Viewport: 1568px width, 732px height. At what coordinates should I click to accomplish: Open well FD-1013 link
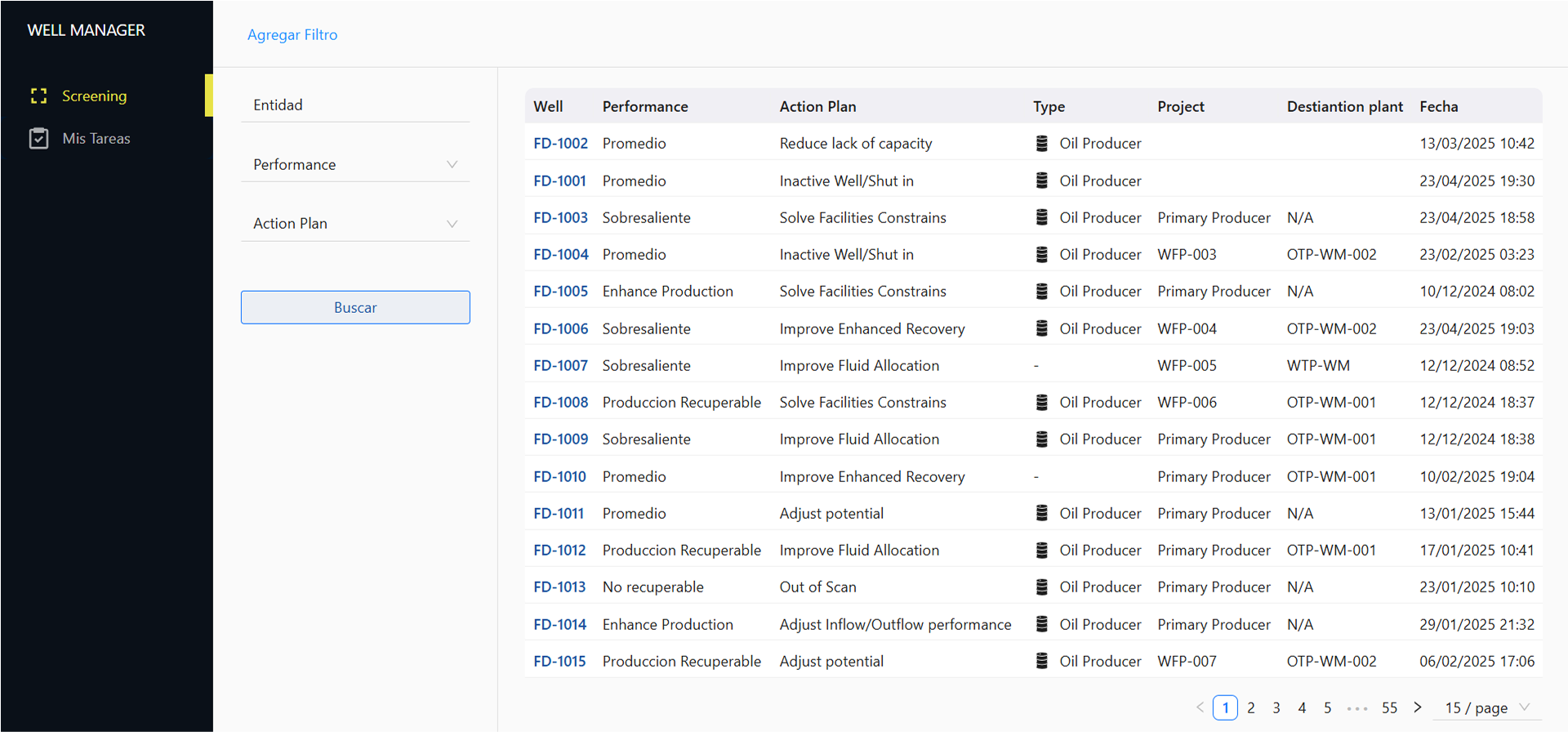pos(559,587)
